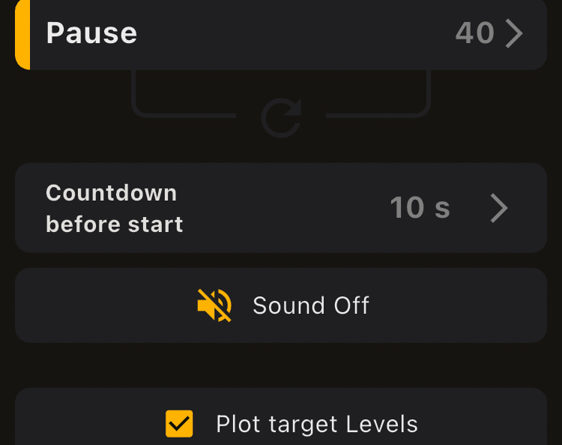
Task: Open the Pause step row
Action: 281,34
